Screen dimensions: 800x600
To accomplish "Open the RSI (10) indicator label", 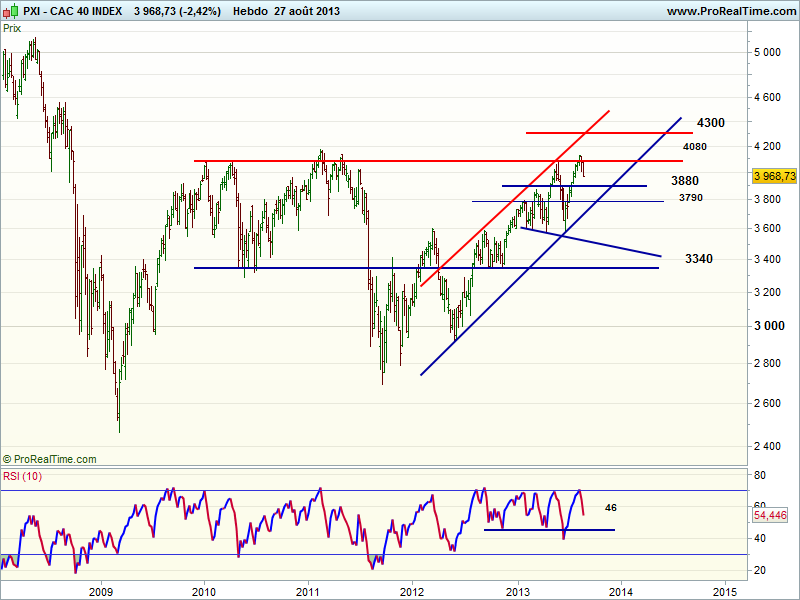I will (23, 476).
